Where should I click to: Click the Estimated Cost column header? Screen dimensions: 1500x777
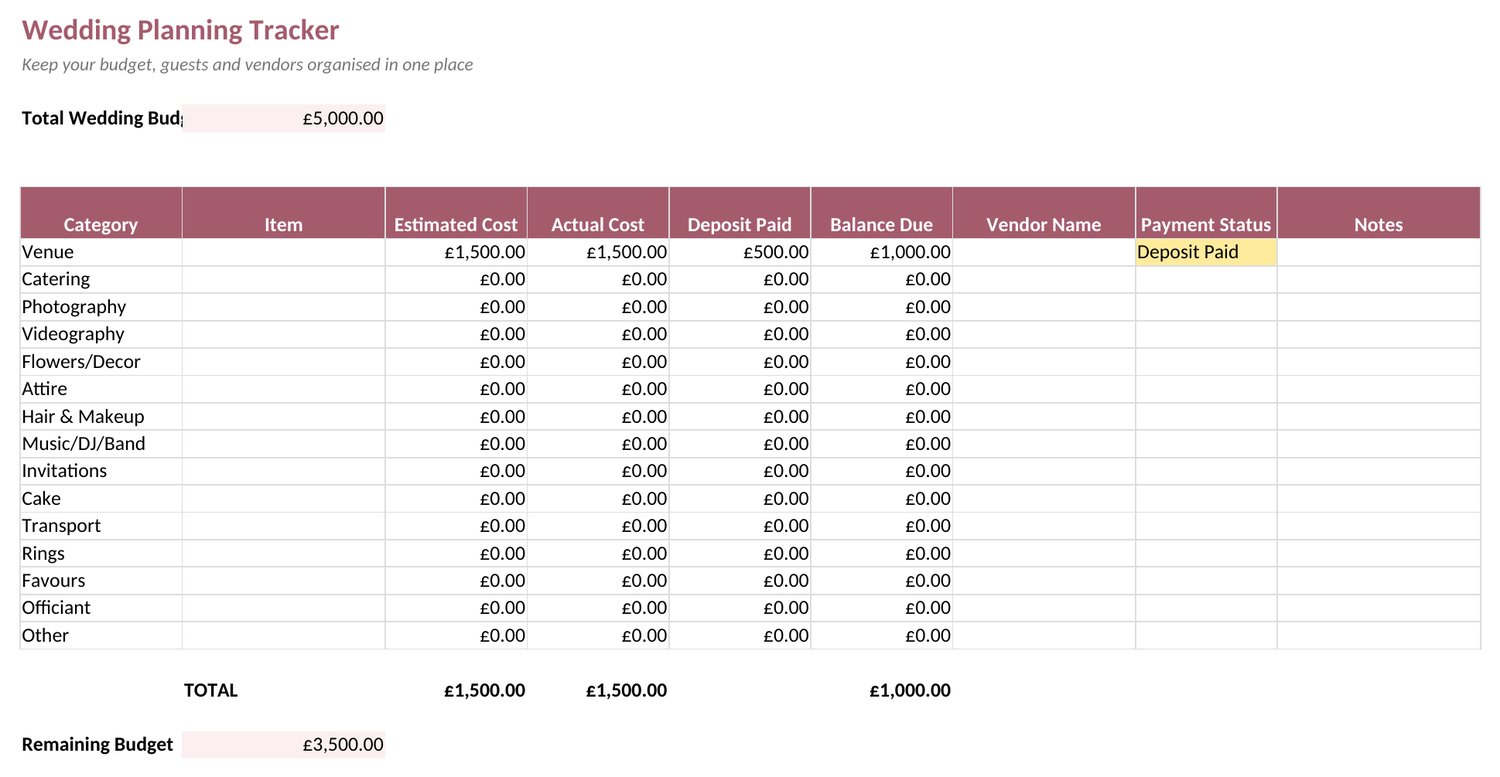pos(456,212)
